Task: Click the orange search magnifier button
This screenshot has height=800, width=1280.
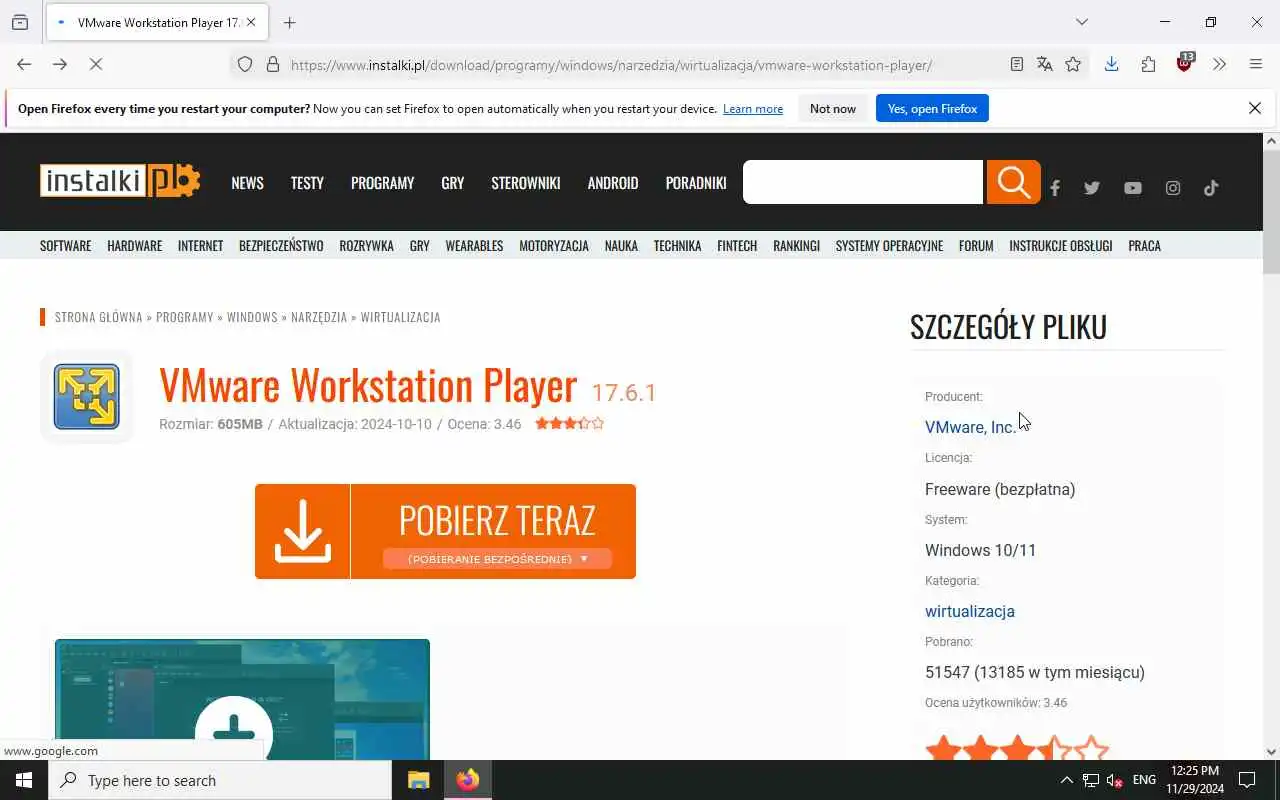Action: 1013,182
